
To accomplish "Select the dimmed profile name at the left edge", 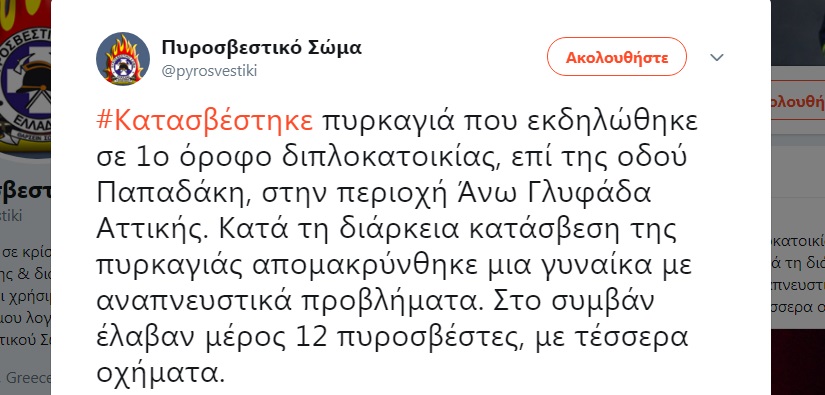I will click(x=25, y=190).
